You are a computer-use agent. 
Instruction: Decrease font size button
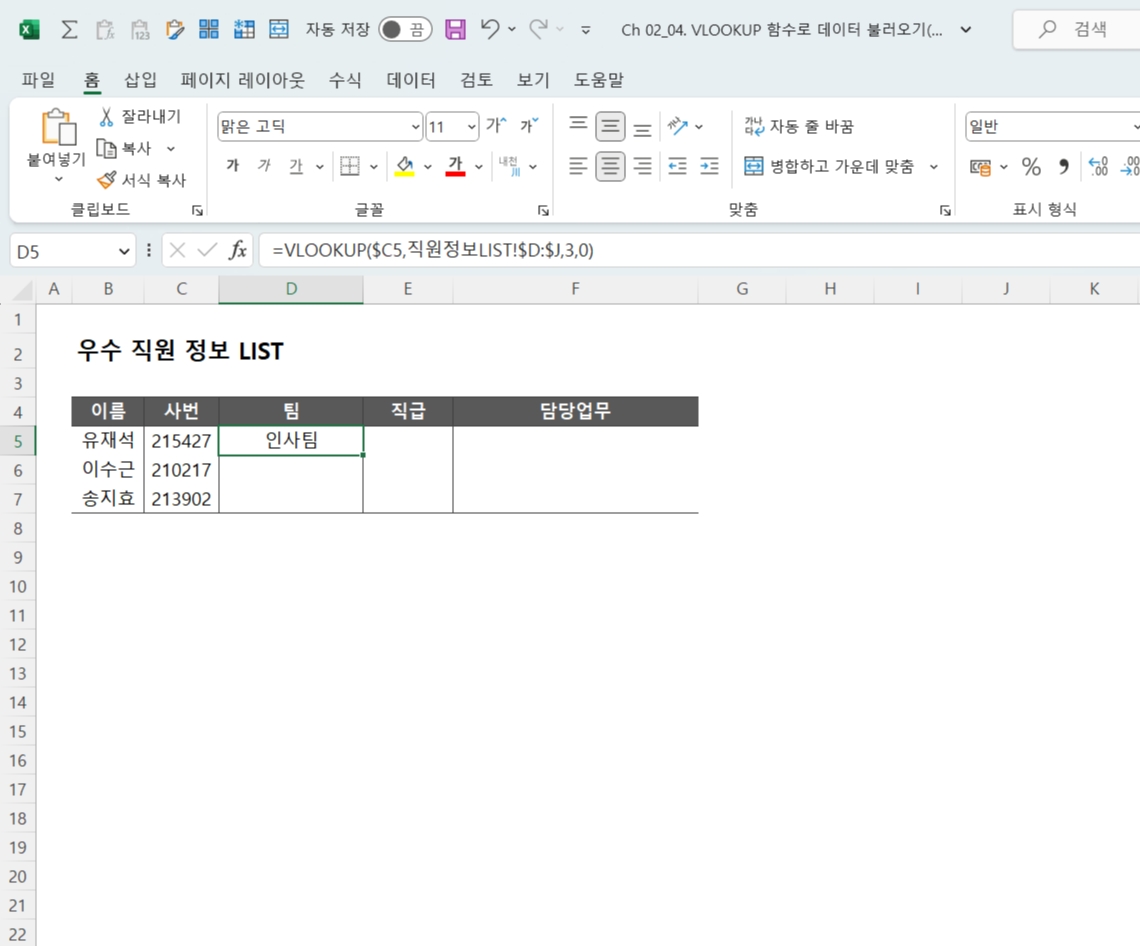[529, 126]
